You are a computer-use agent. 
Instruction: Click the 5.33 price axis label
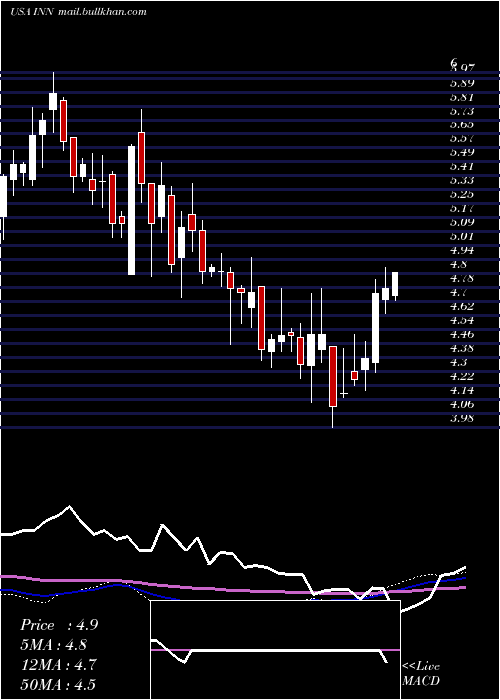point(462,180)
